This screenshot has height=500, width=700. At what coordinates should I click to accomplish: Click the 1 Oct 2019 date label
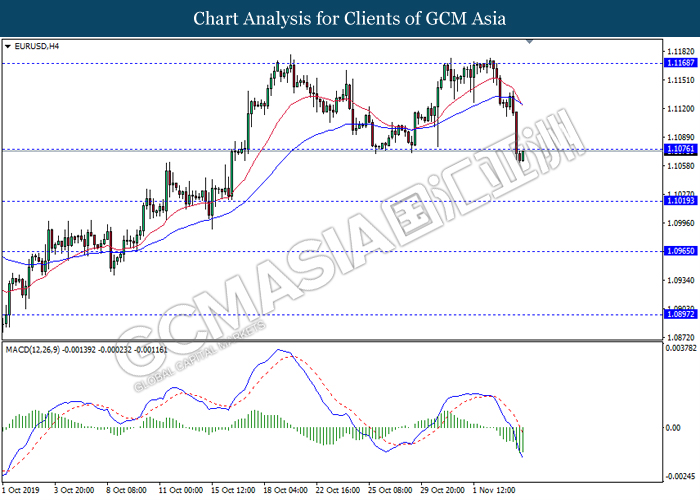click(21, 490)
